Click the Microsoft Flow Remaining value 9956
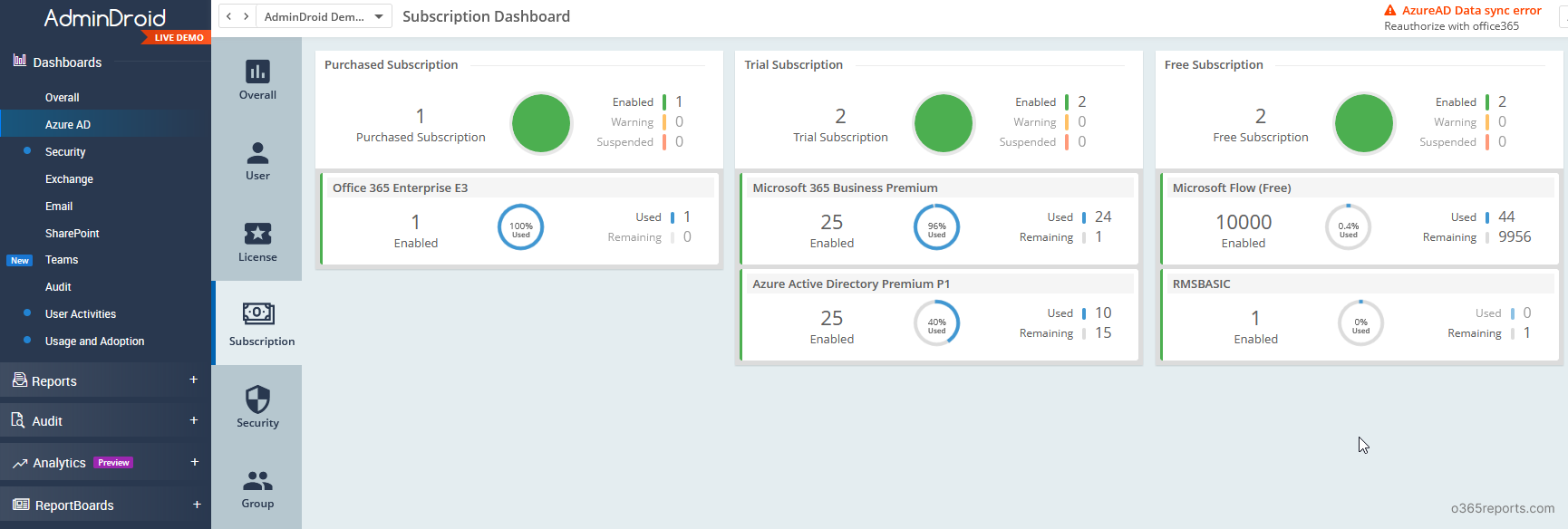The image size is (1568, 529). (x=1515, y=237)
